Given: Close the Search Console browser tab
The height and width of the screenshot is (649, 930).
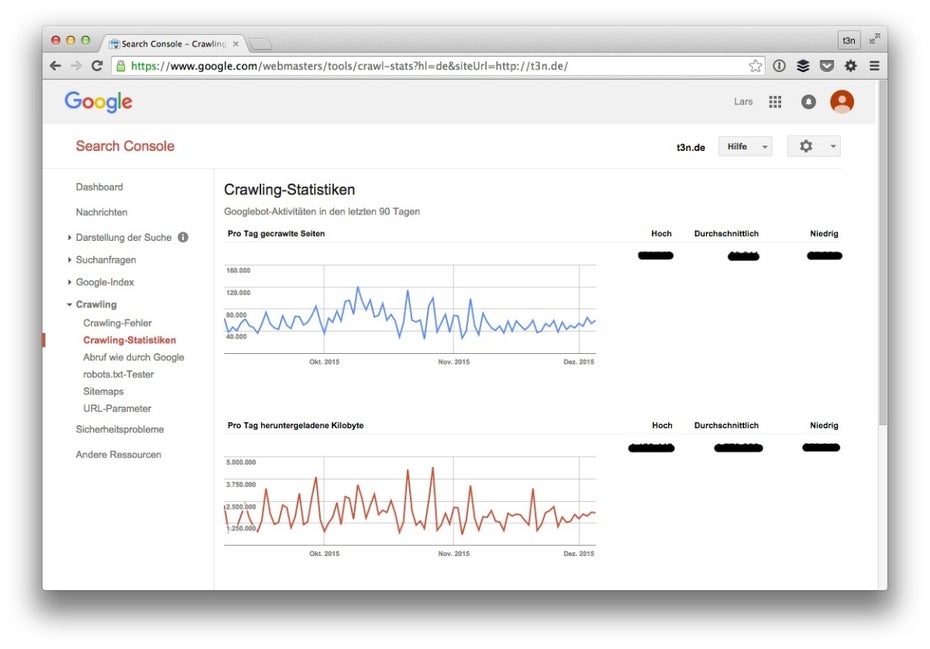Looking at the screenshot, I should click(235, 44).
